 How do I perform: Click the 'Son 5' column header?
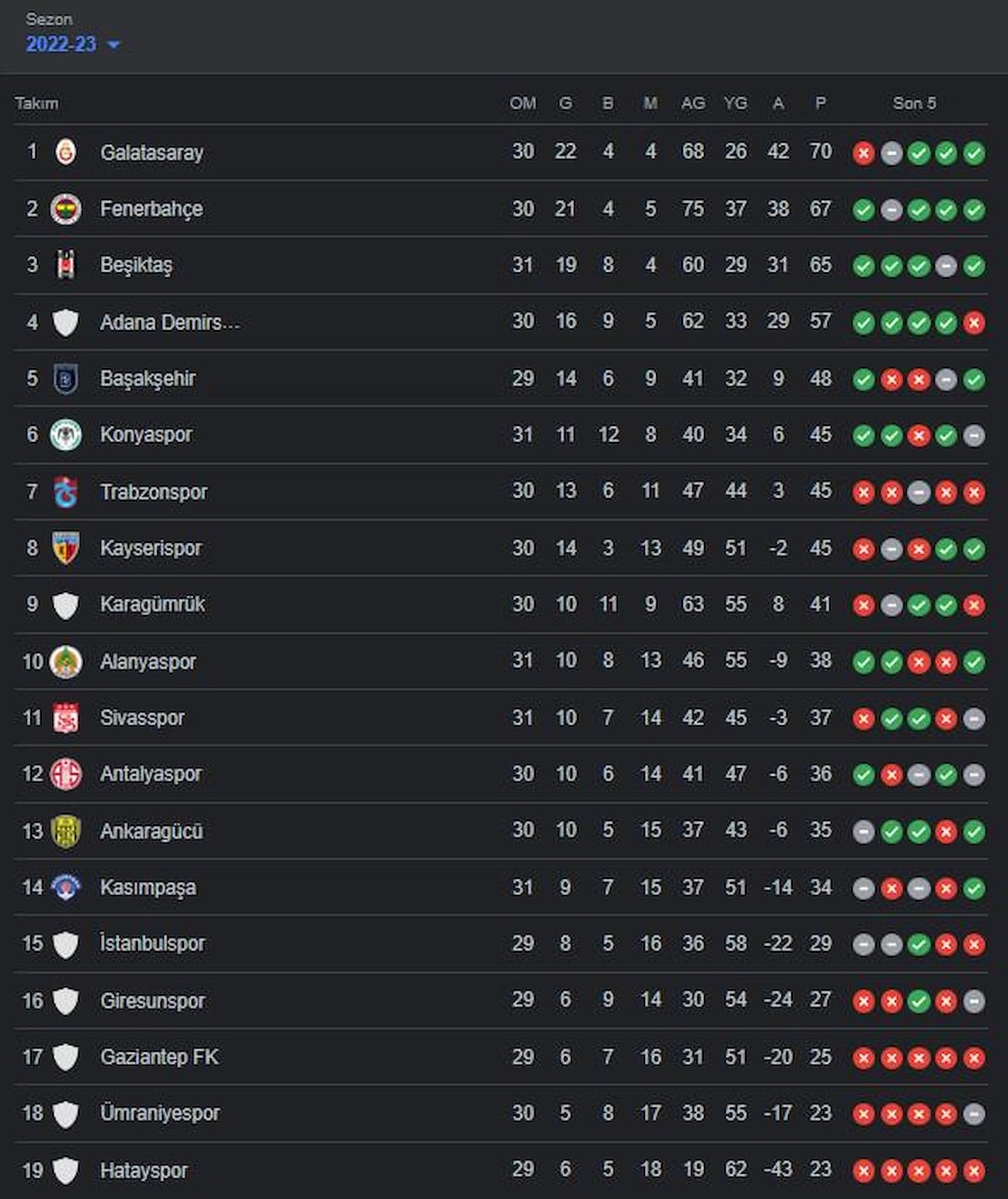pos(914,103)
